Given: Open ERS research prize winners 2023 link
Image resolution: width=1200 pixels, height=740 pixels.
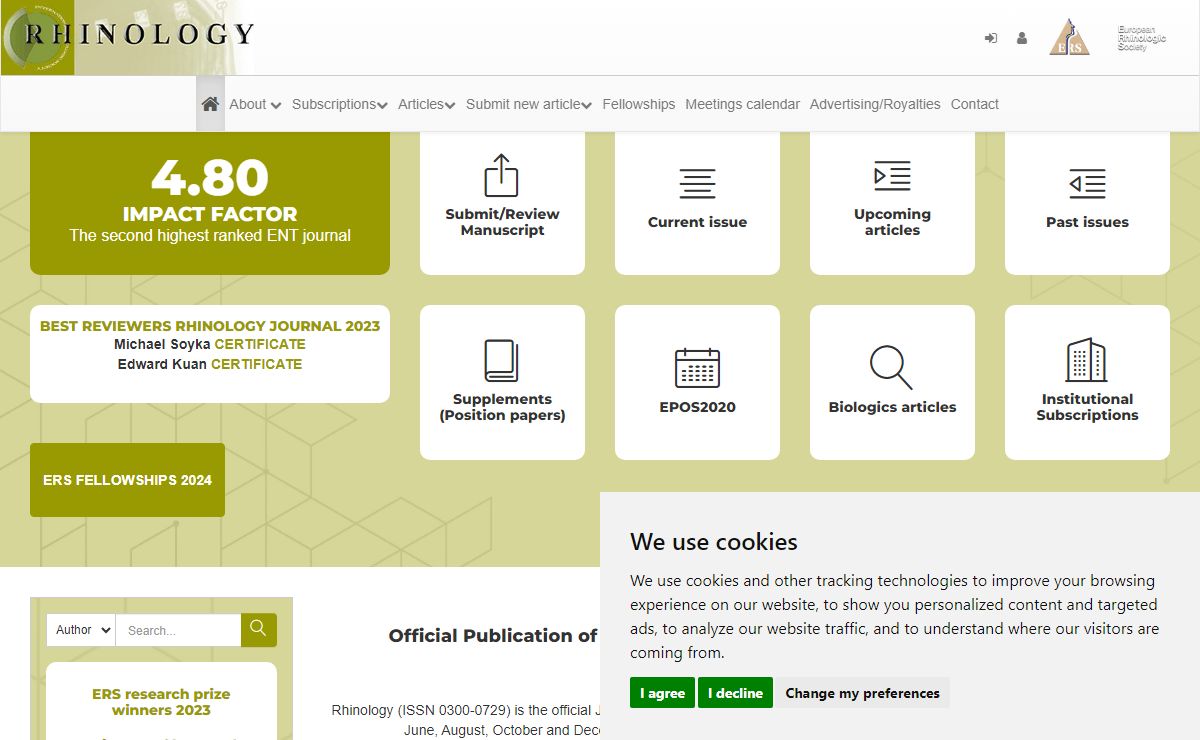Looking at the screenshot, I should (161, 702).
